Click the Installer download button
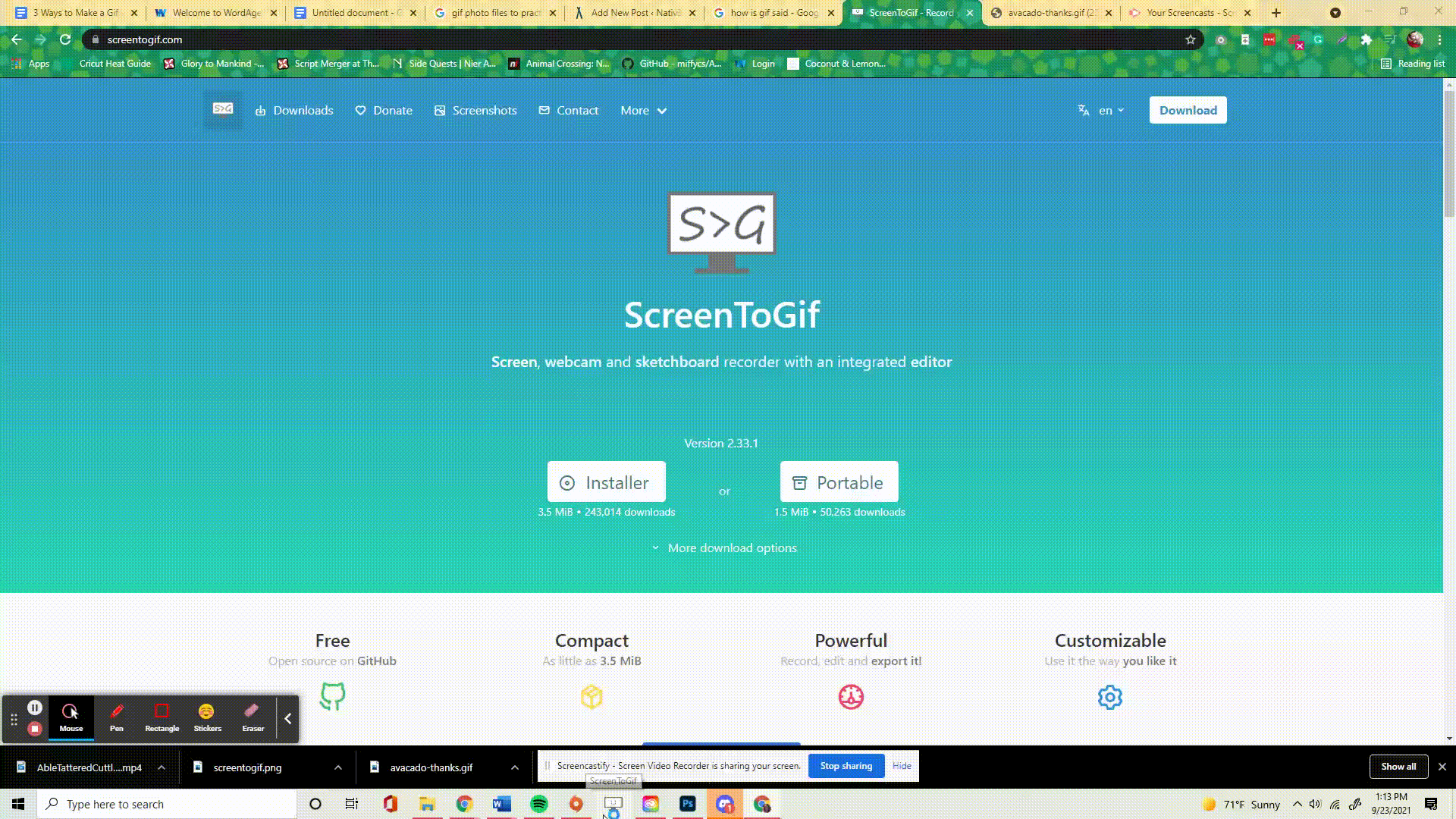This screenshot has width=1456, height=819. [x=606, y=482]
